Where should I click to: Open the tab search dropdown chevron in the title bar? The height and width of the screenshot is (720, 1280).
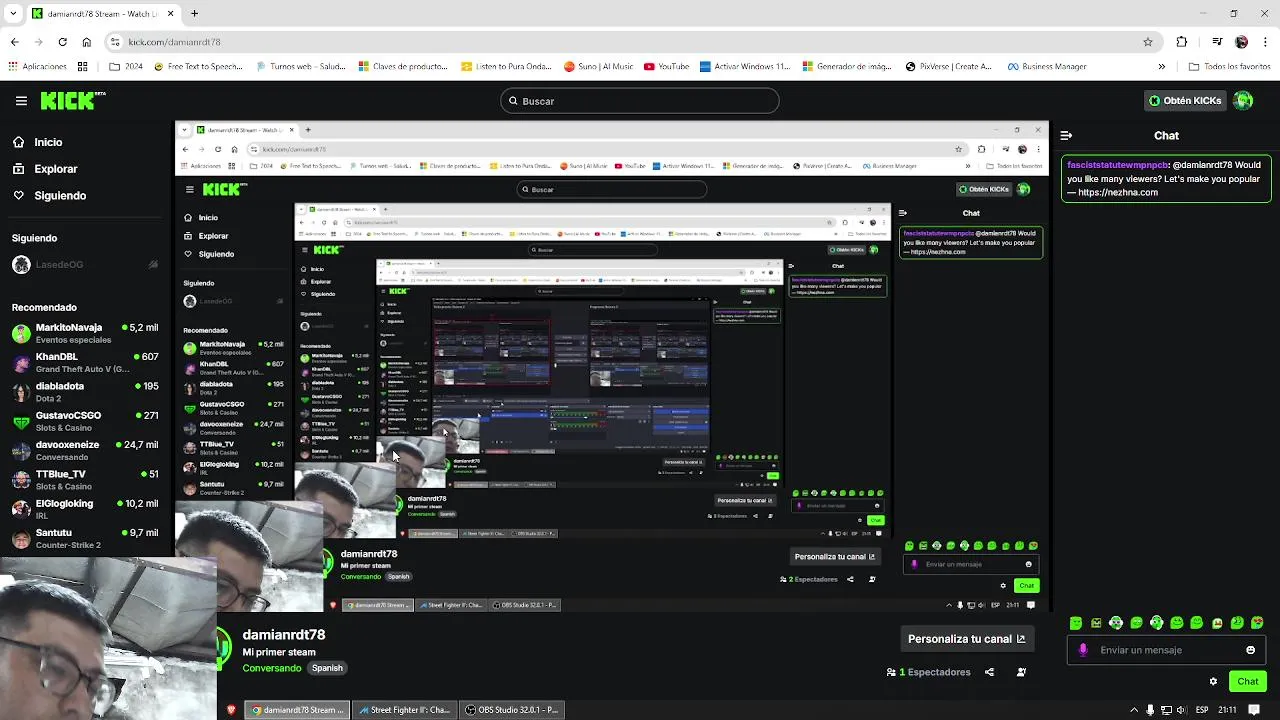[x=14, y=14]
